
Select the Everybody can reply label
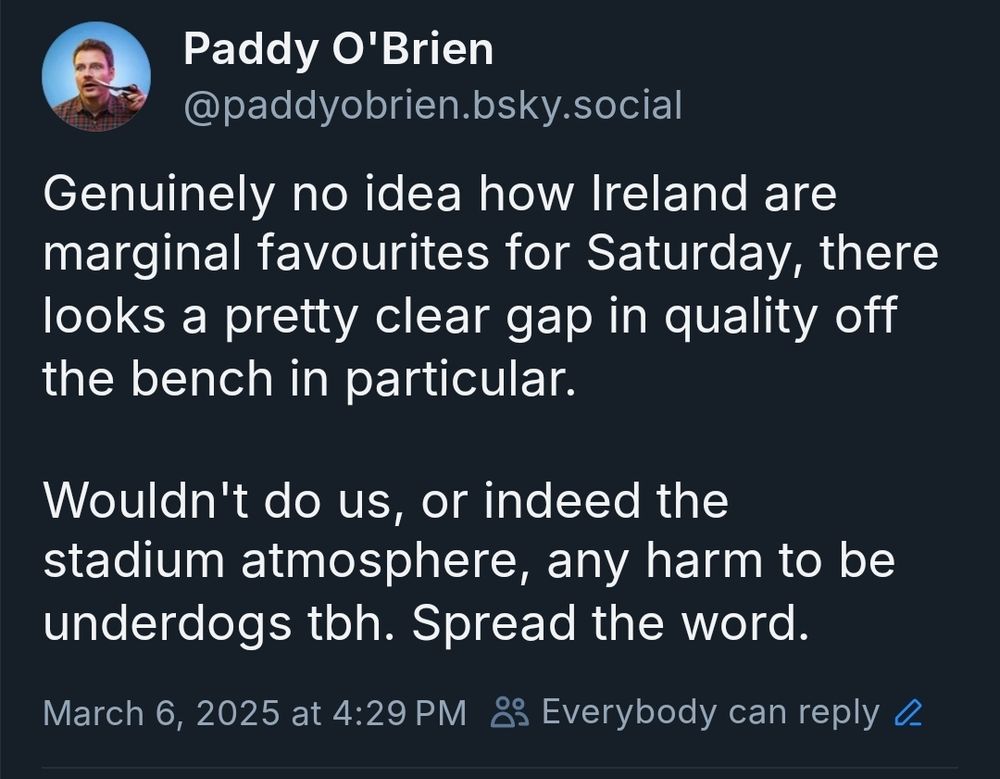(x=710, y=712)
